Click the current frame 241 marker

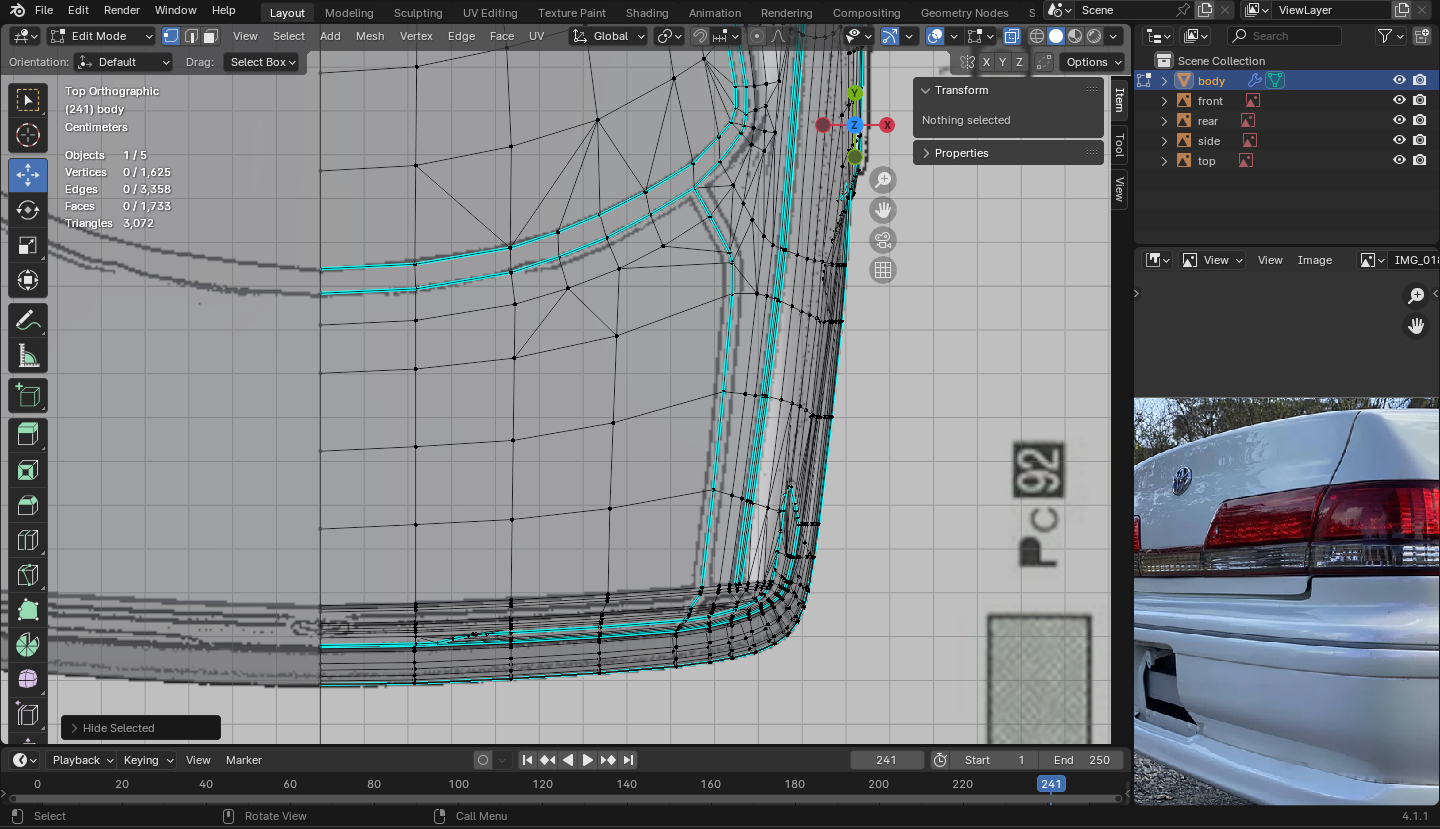pos(1051,784)
